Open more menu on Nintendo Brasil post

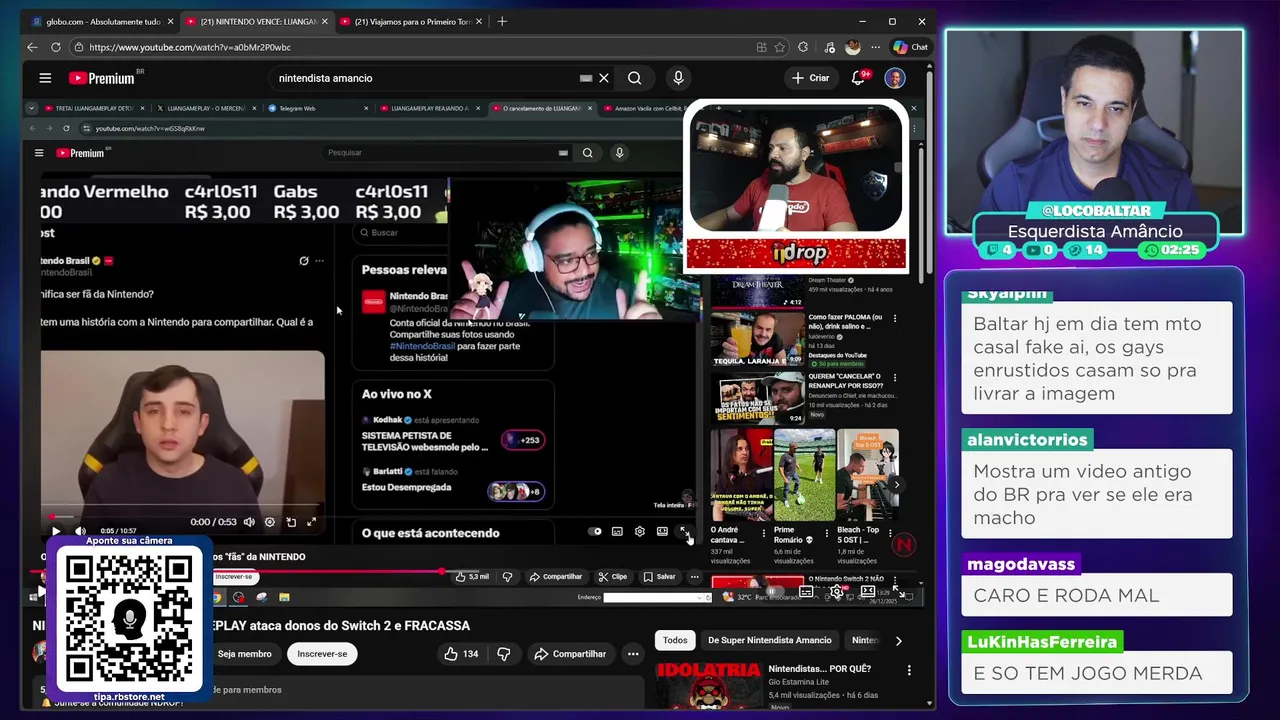click(x=320, y=261)
